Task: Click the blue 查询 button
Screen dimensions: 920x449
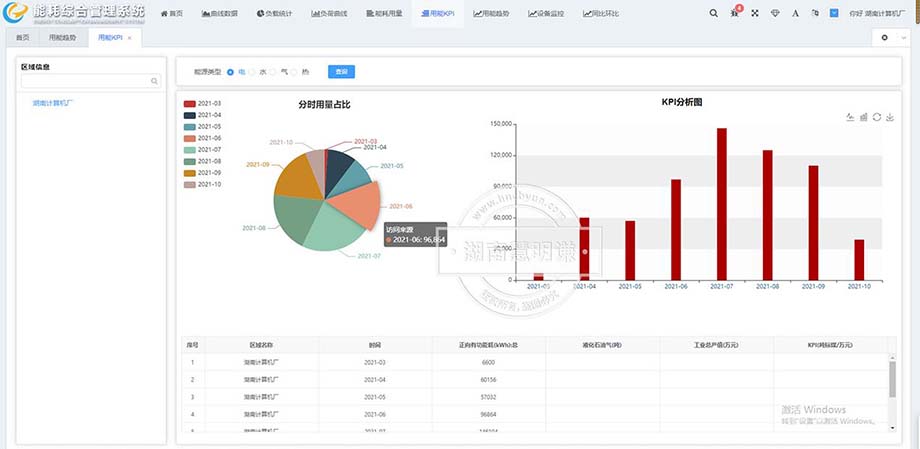Action: tap(341, 72)
